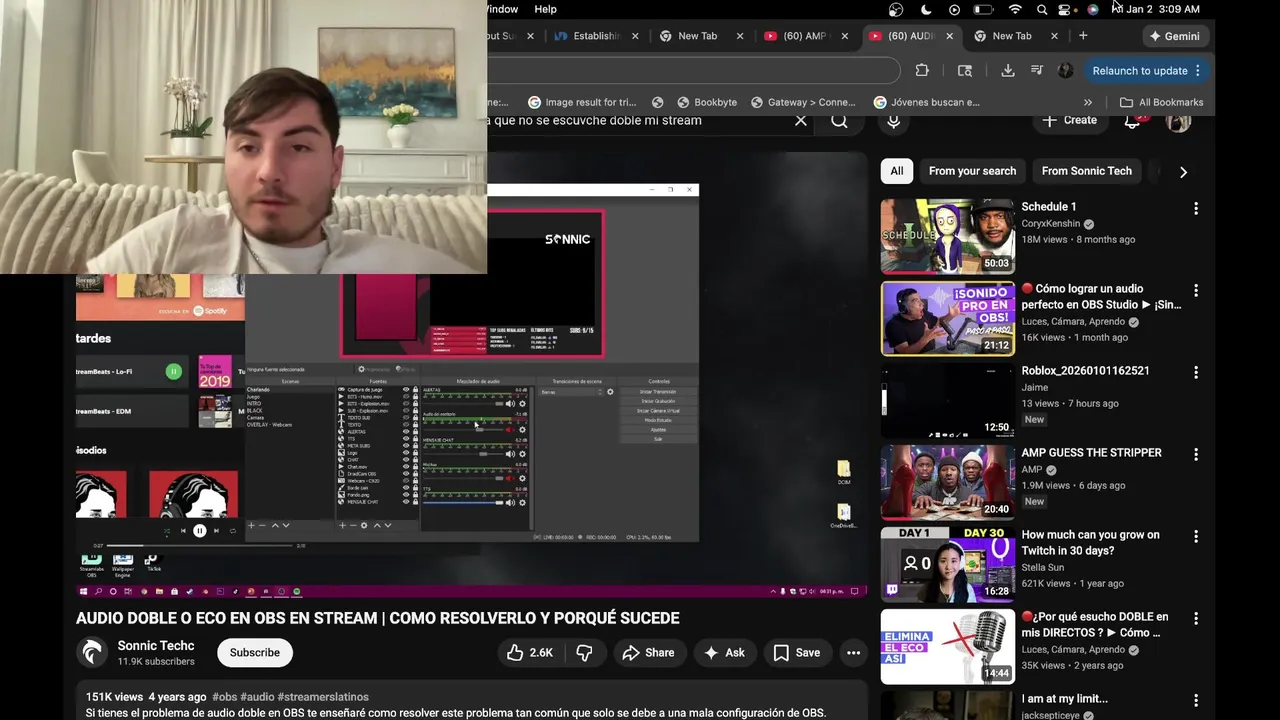
Task: Click the Ask button under the video
Action: point(724,653)
